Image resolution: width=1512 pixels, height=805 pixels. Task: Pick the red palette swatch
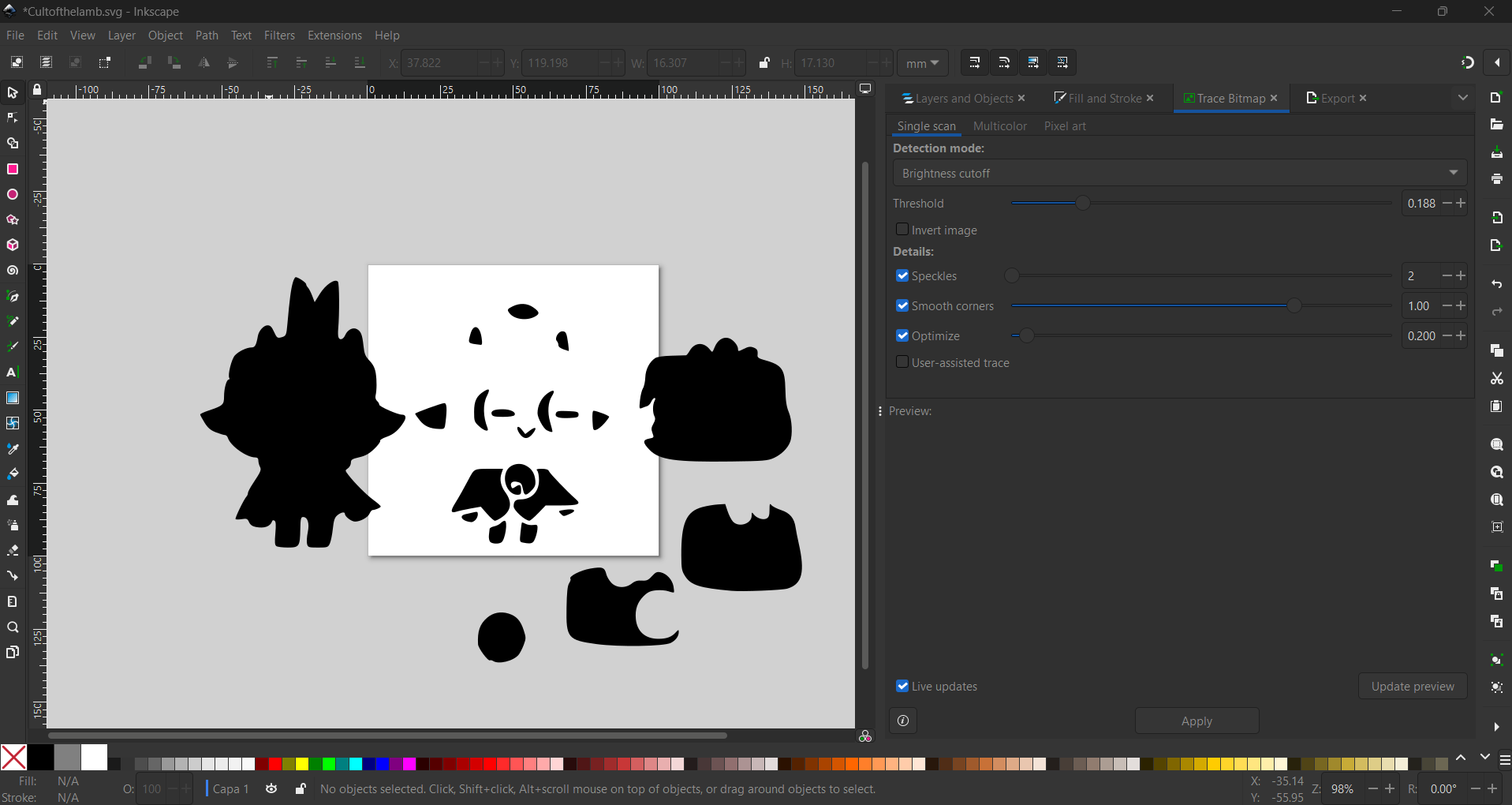[275, 763]
